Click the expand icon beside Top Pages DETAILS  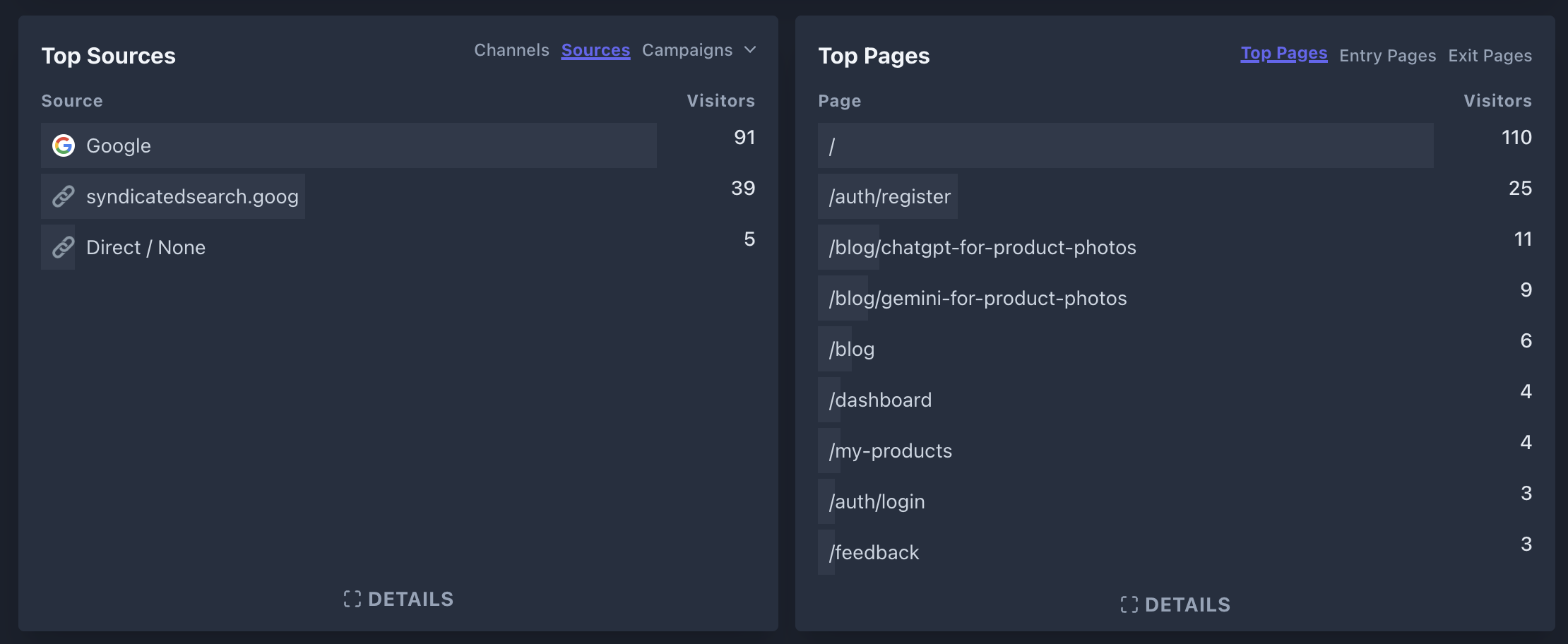point(1129,604)
